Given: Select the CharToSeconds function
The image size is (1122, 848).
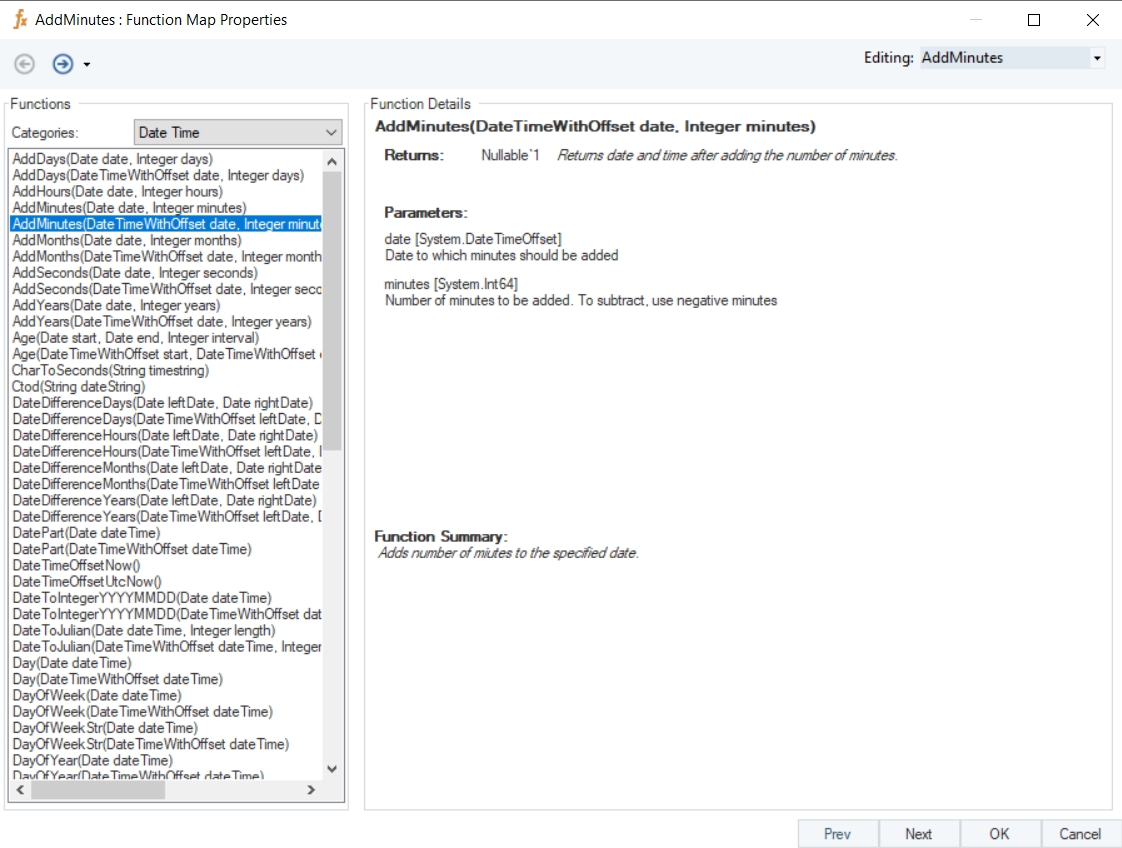Looking at the screenshot, I should pos(110,370).
